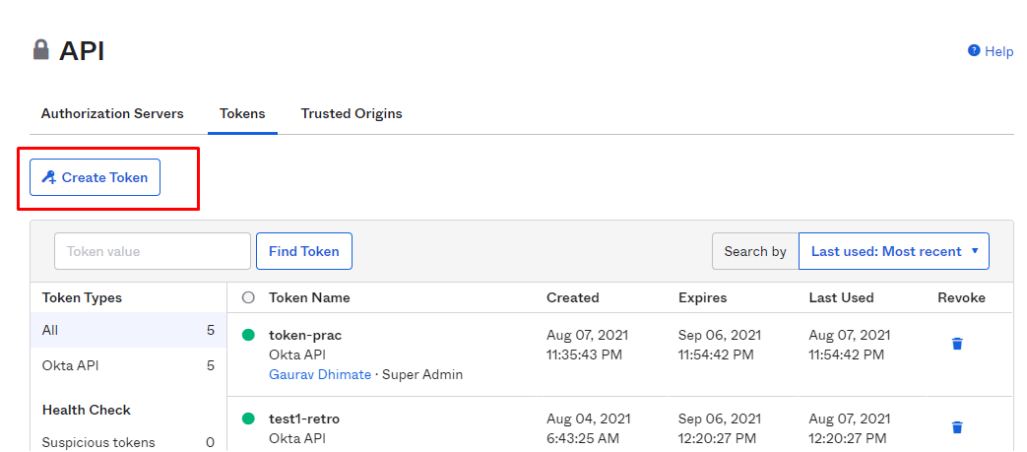Open the Last used: Most recent dropdown

[x=893, y=252]
